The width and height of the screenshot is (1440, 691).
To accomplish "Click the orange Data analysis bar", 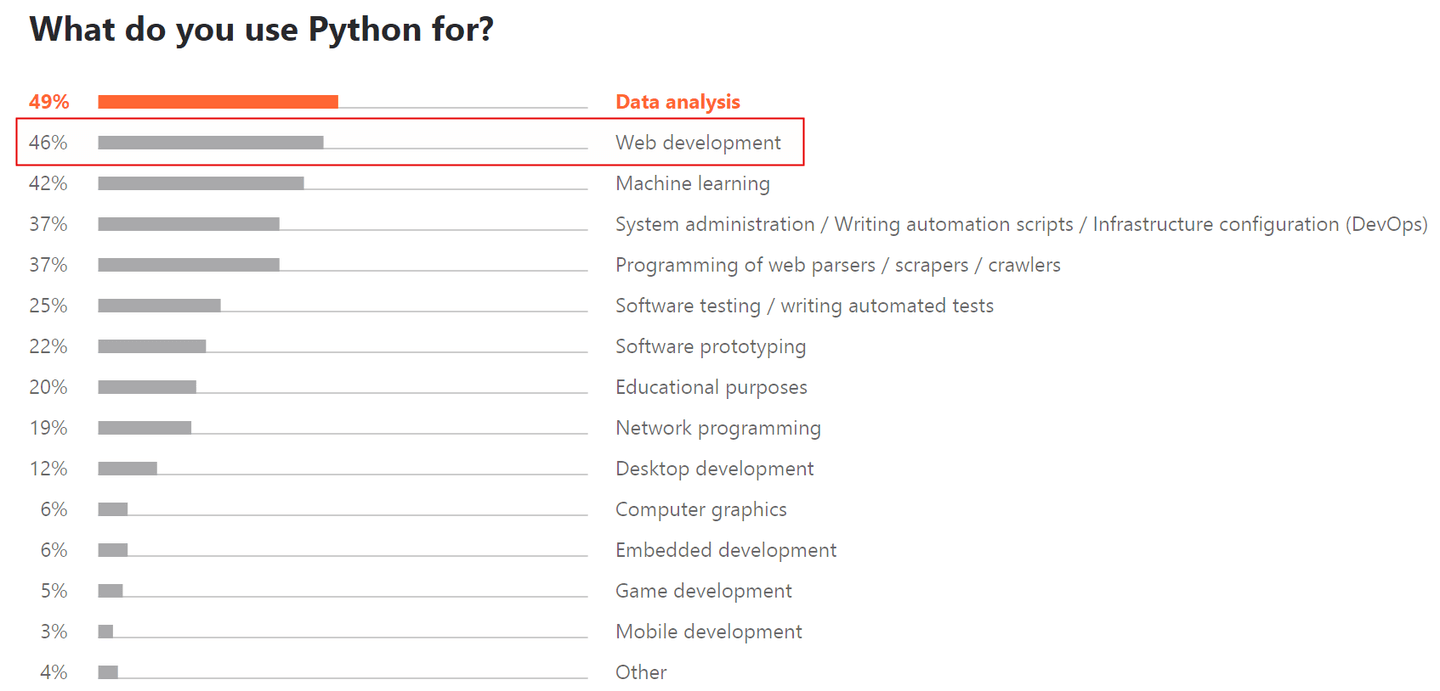I will [218, 101].
